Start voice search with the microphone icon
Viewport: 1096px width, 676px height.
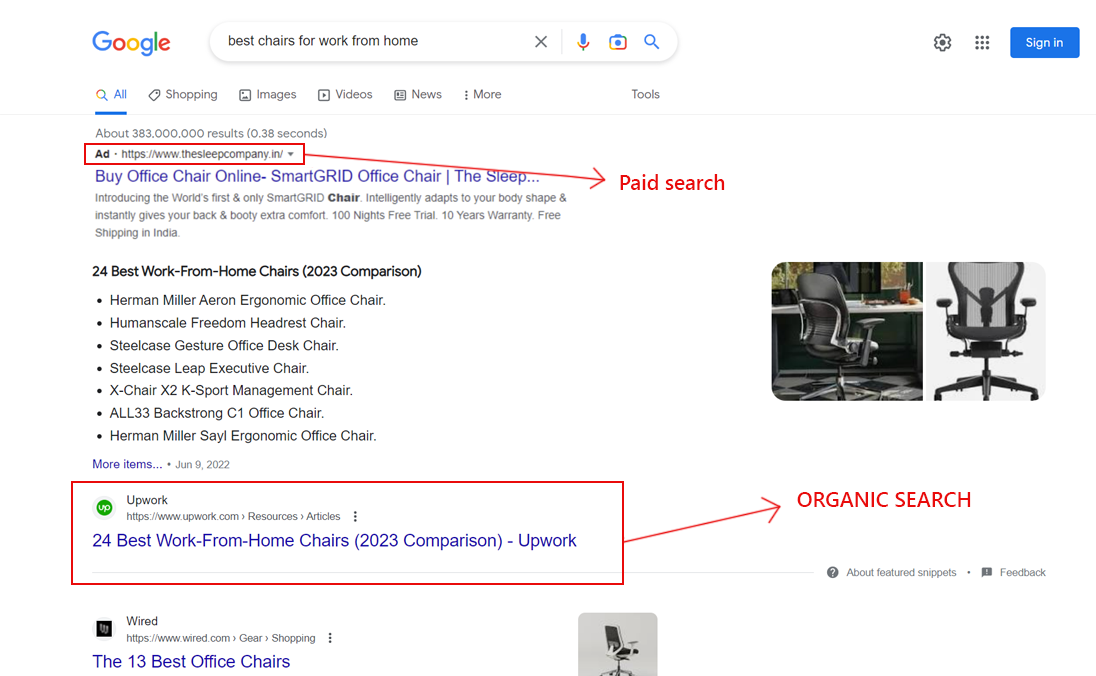pos(583,42)
